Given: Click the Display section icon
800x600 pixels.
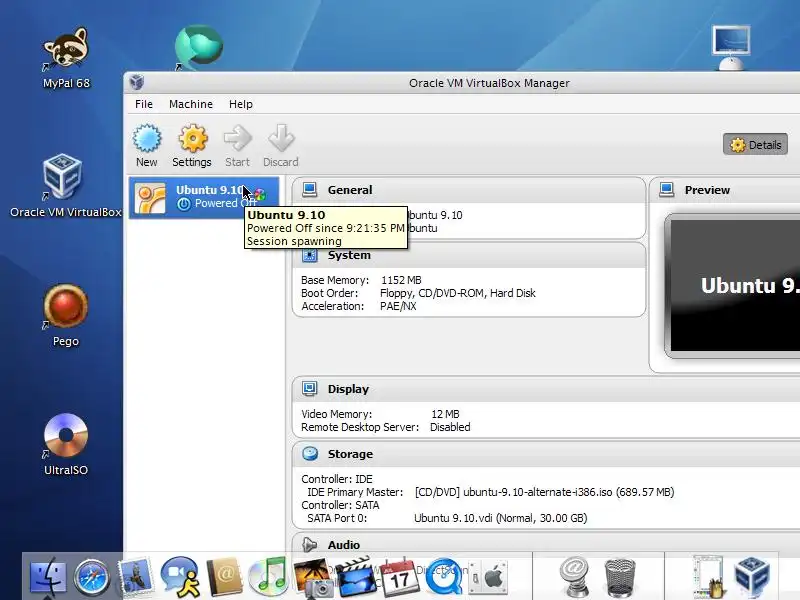Looking at the screenshot, I should coord(310,389).
